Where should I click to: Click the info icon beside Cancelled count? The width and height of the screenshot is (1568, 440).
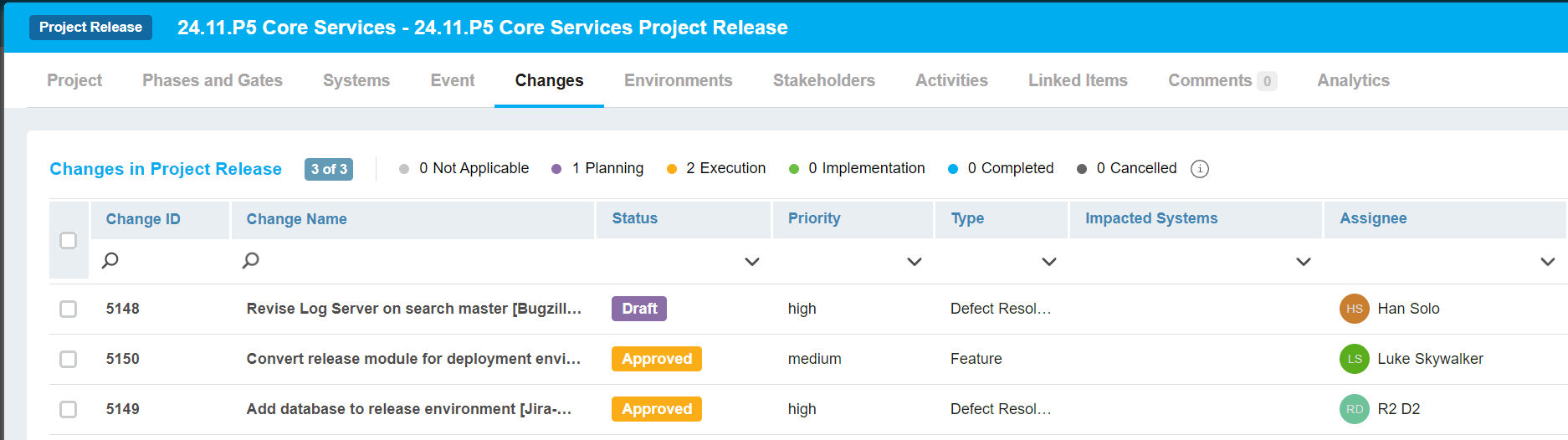click(1199, 169)
